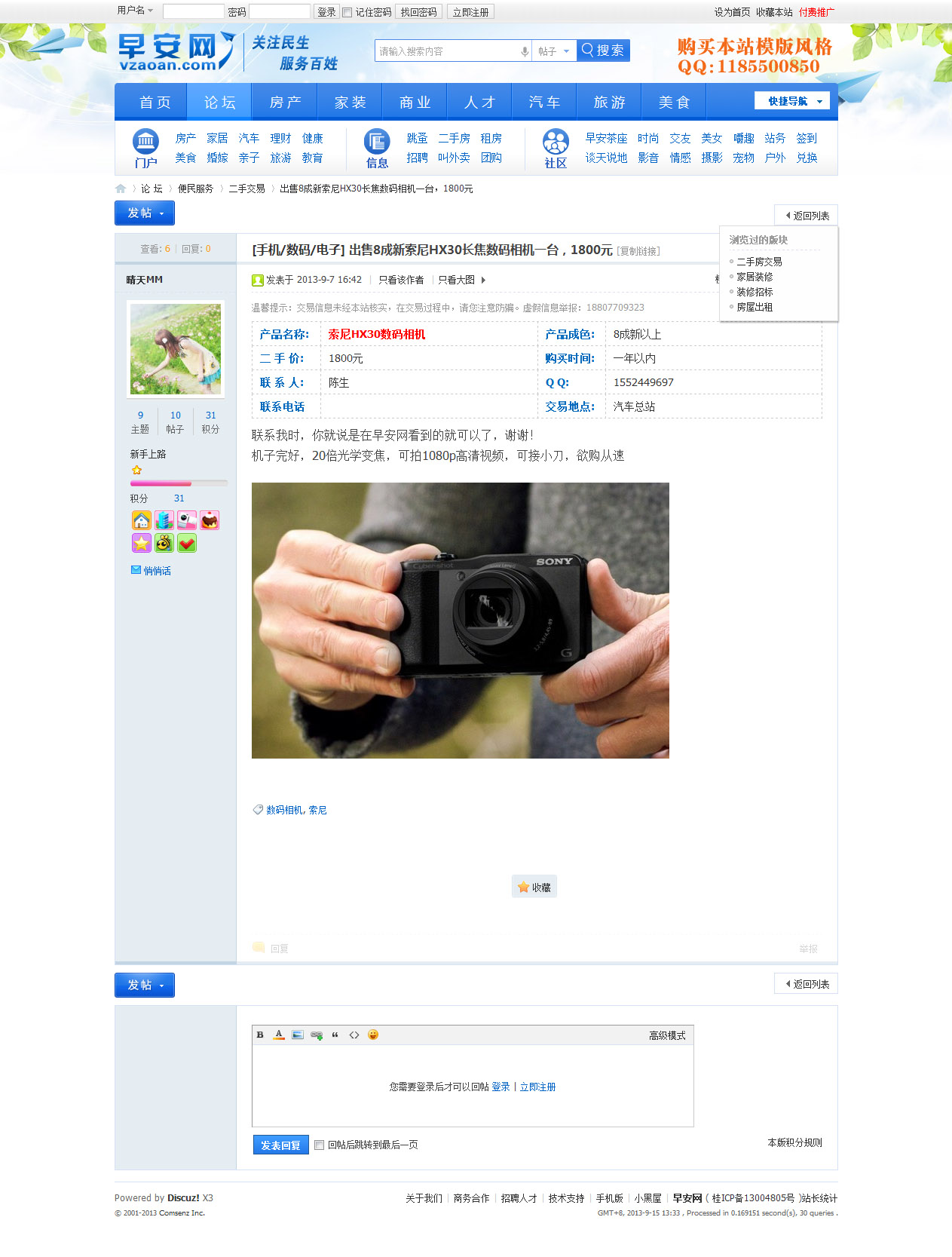Click the breadcrumb home icon
Viewport: 952px width, 1257px height.
click(x=121, y=189)
